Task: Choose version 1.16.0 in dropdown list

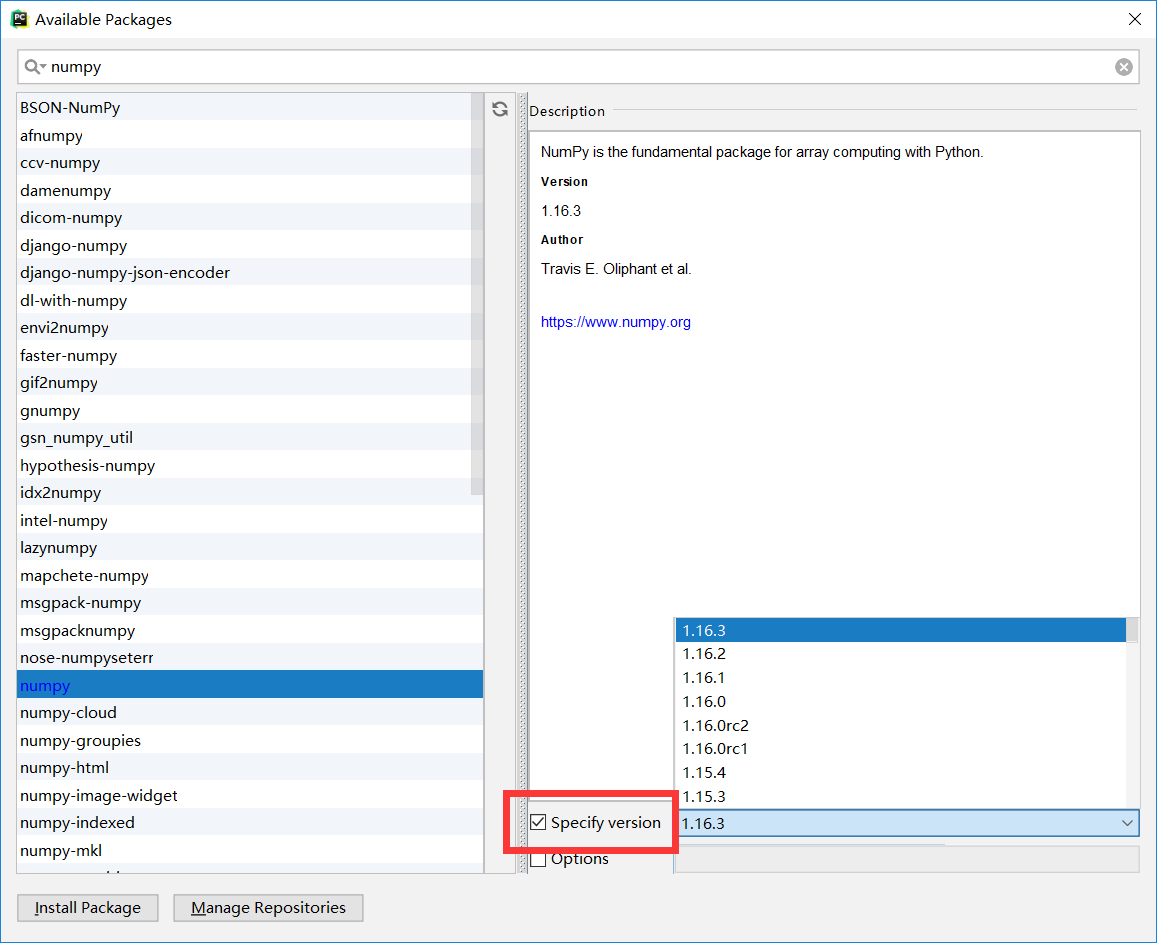Action: click(x=900, y=701)
